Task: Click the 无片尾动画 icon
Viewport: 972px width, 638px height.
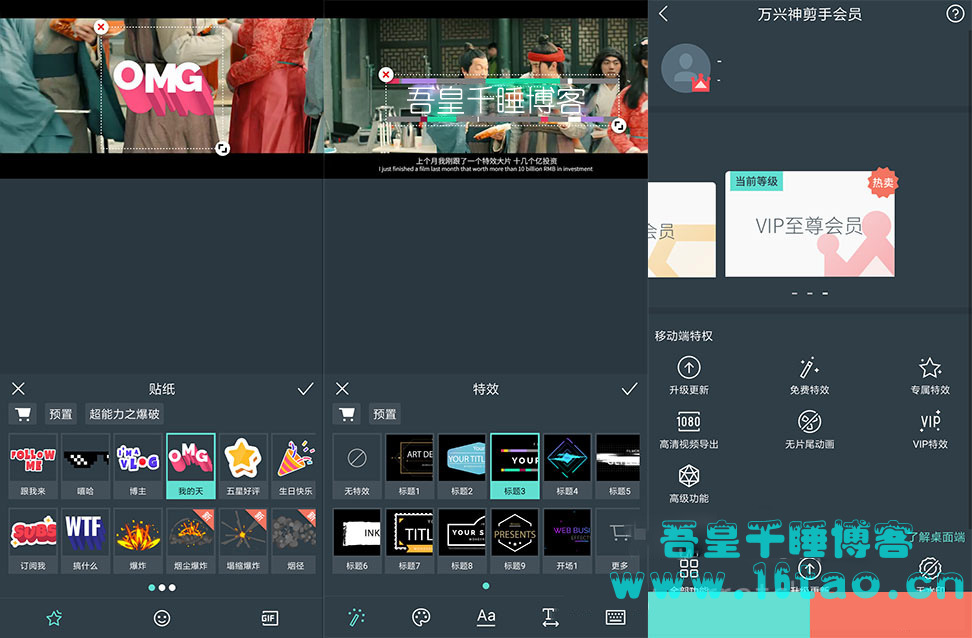Action: [x=809, y=422]
